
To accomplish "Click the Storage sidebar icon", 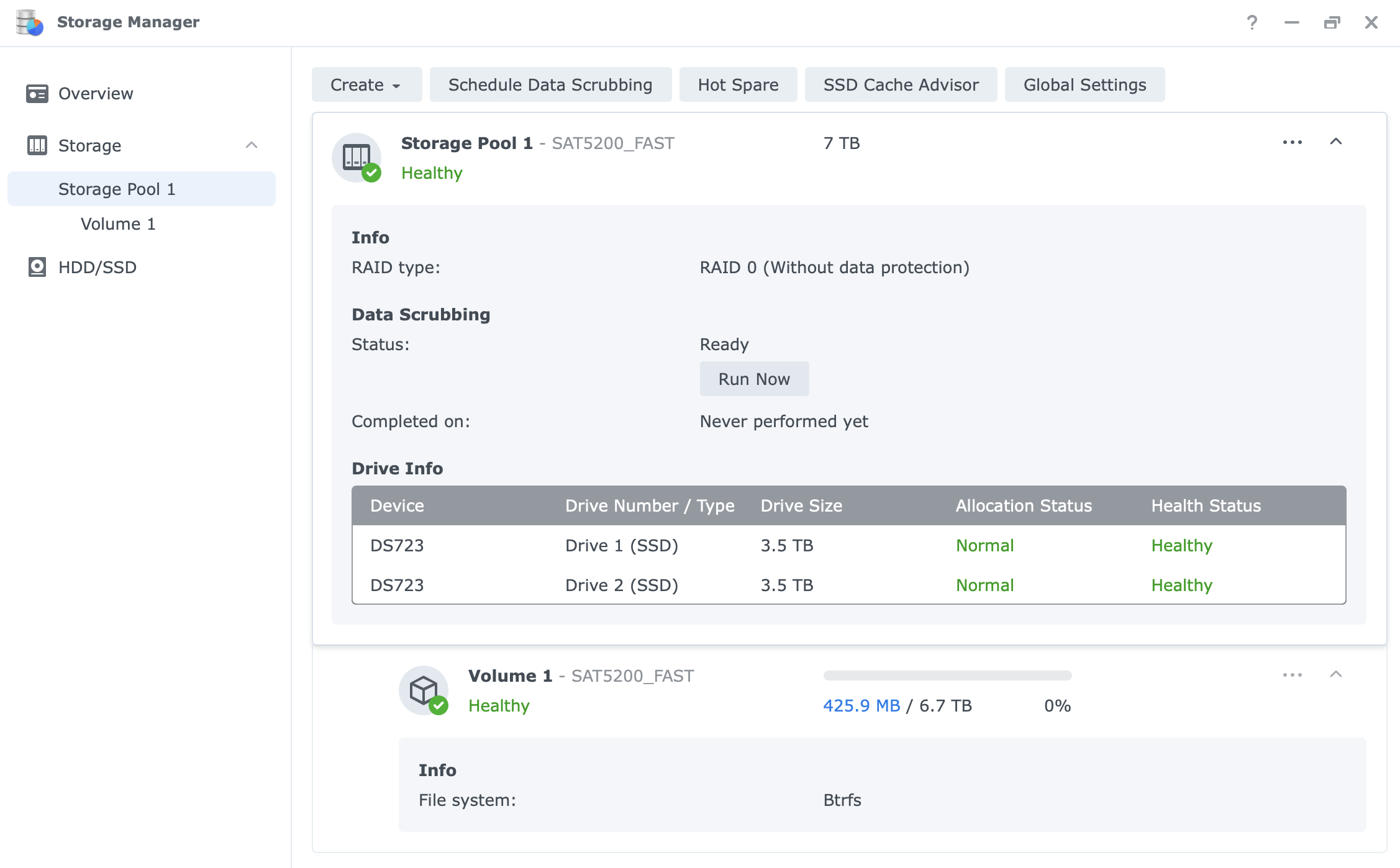I will pos(37,145).
